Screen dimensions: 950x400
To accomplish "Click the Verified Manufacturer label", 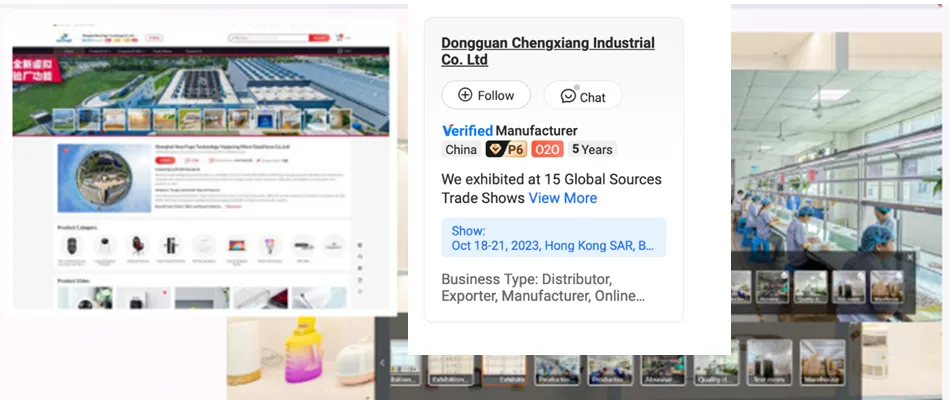I will pos(510,130).
